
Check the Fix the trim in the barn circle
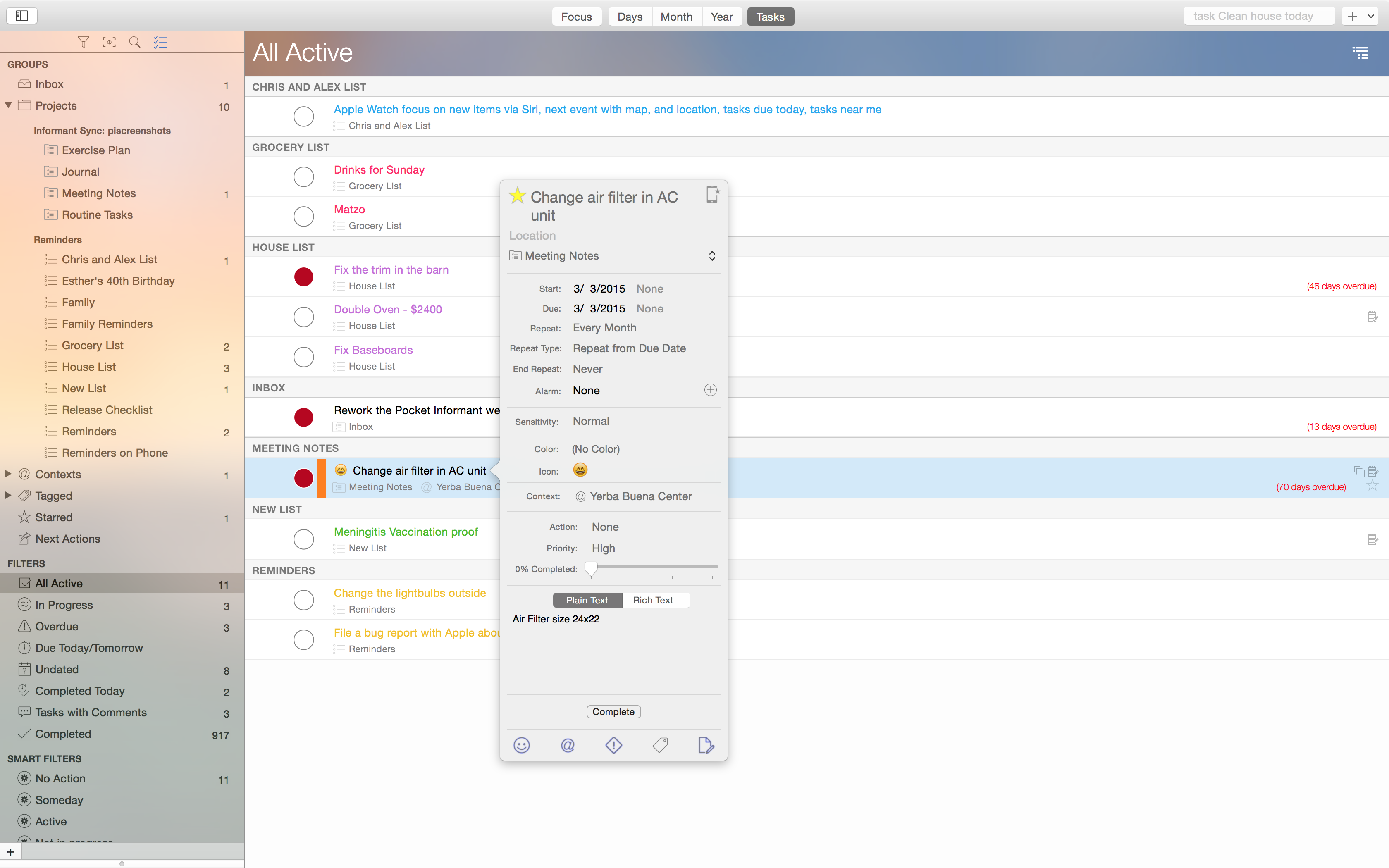303,277
